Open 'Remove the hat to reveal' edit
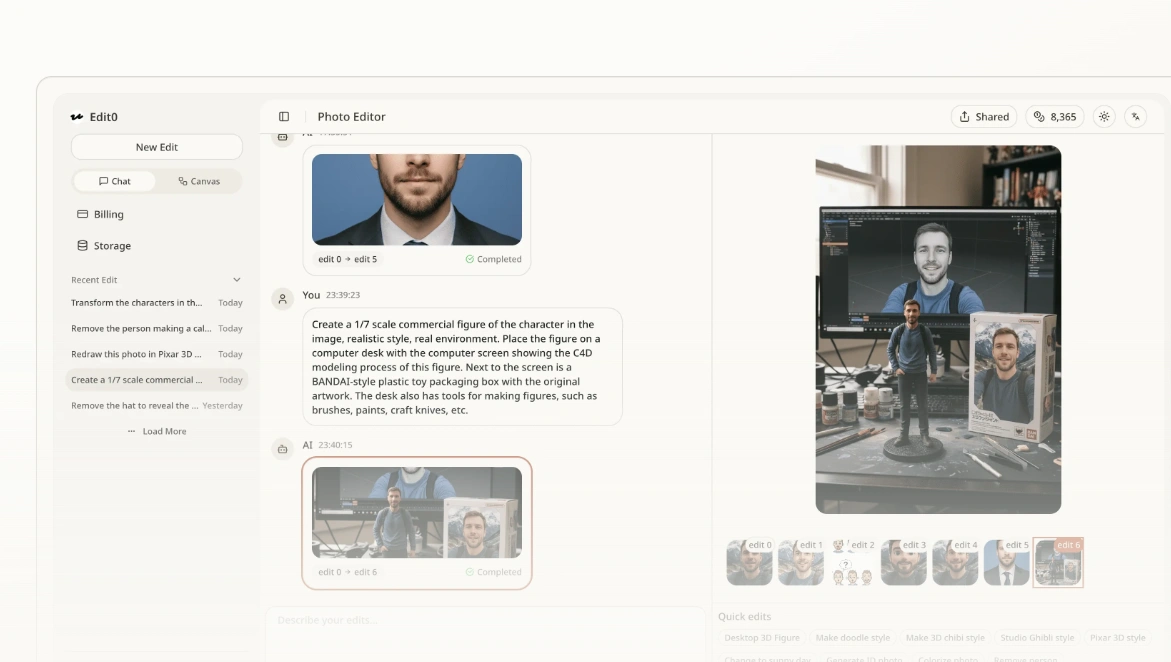The height and width of the screenshot is (662, 1171). 130,406
